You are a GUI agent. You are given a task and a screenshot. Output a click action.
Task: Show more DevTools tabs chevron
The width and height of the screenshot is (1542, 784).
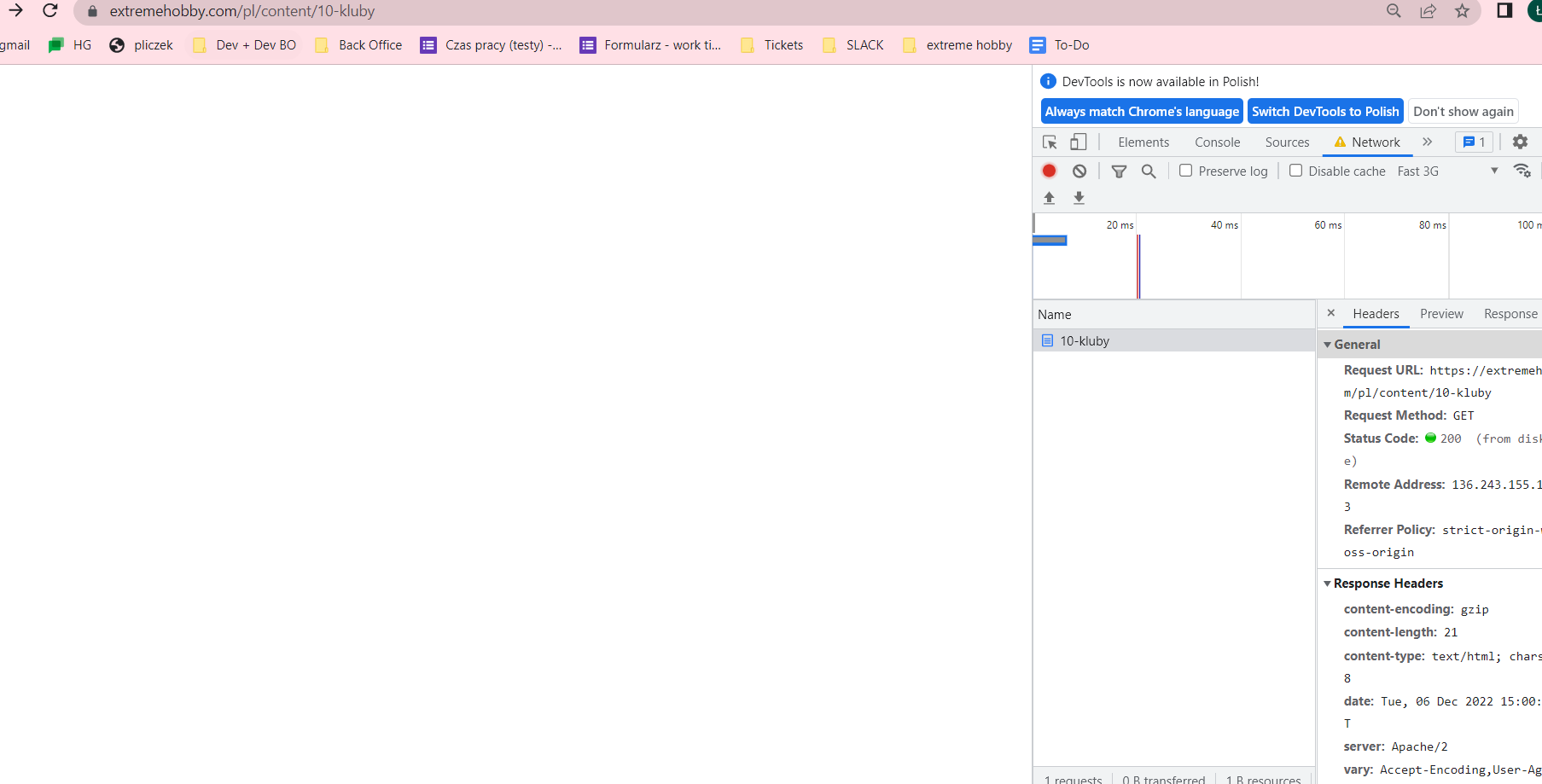point(1427,142)
